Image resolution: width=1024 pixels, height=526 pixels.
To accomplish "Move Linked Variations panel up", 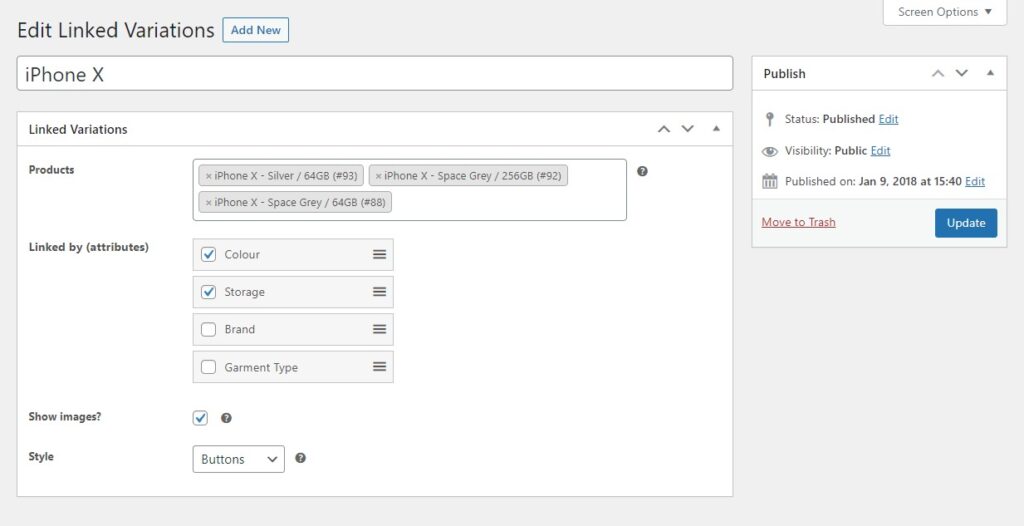I will (x=664, y=129).
